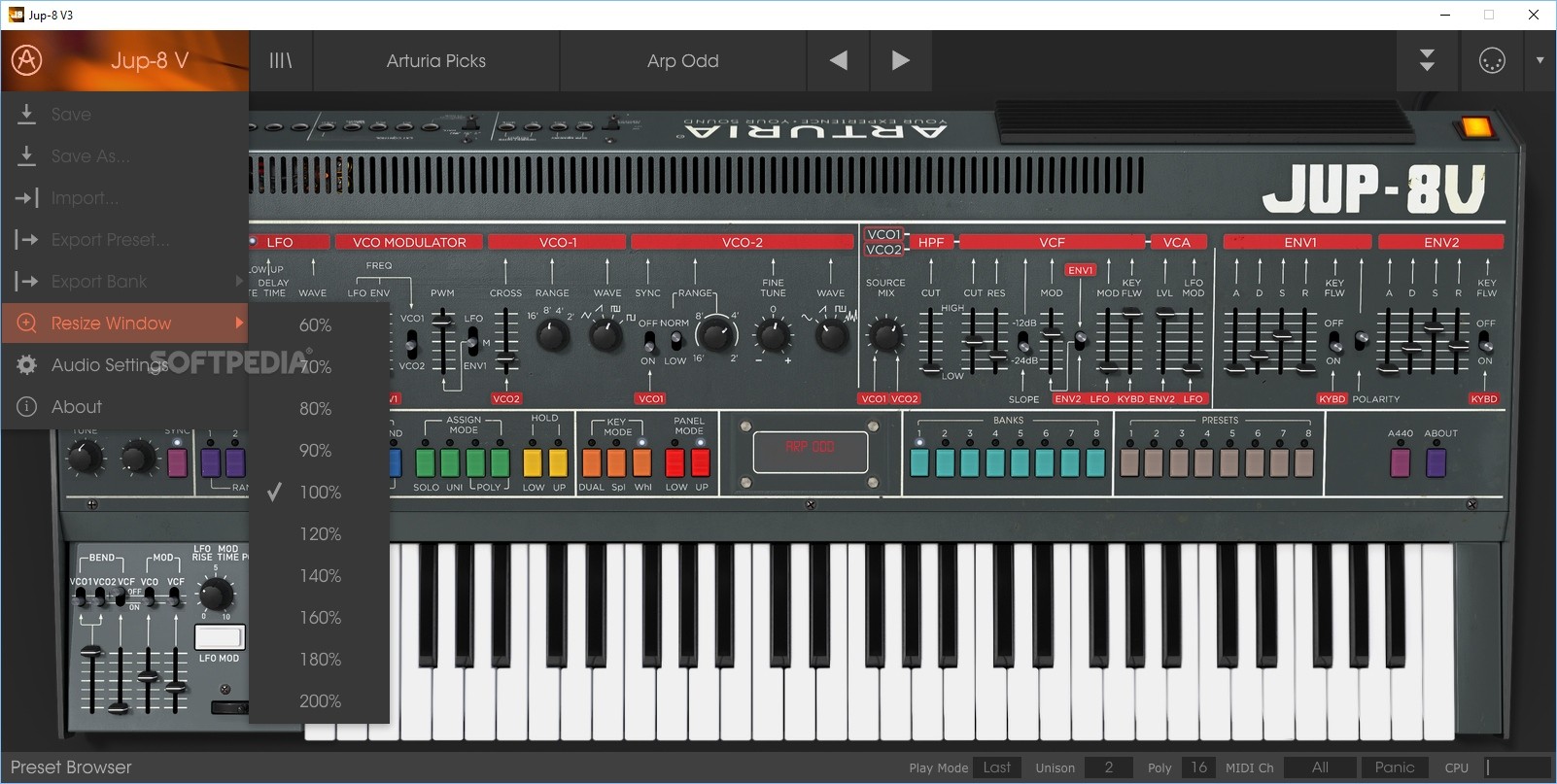Open the Arturia Picks bank selector
The image size is (1557, 784).
[x=436, y=60]
